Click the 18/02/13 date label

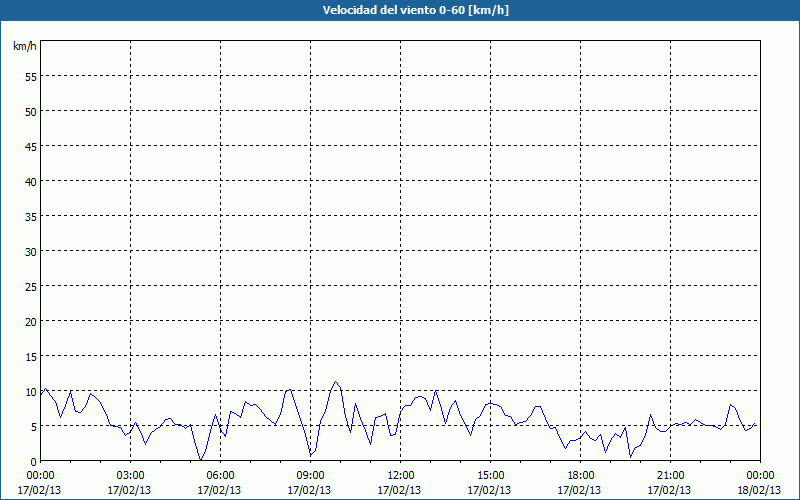[x=759, y=490]
